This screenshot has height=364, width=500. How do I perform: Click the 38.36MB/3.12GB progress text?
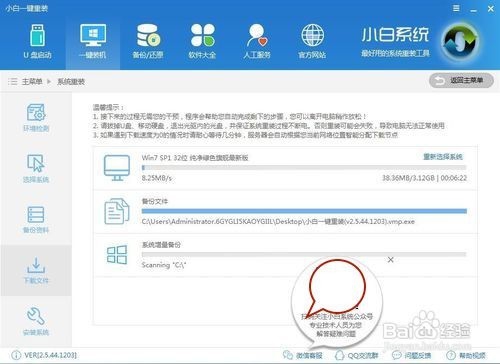pos(408,178)
